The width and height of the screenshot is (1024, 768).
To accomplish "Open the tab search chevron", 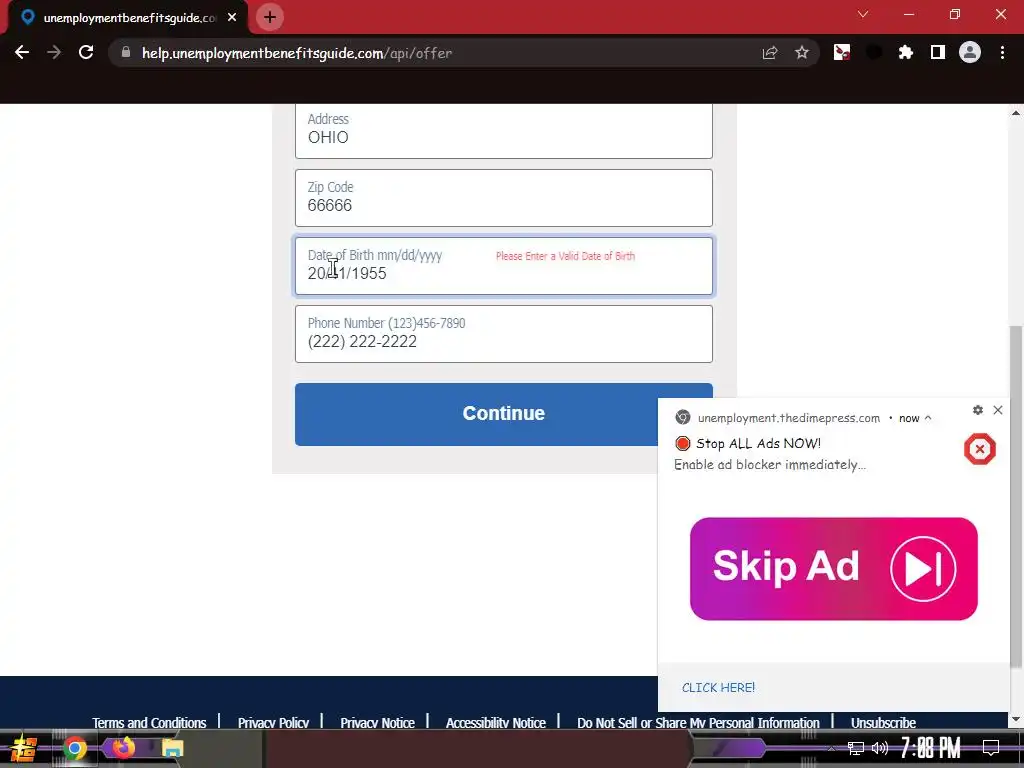I will tap(863, 14).
